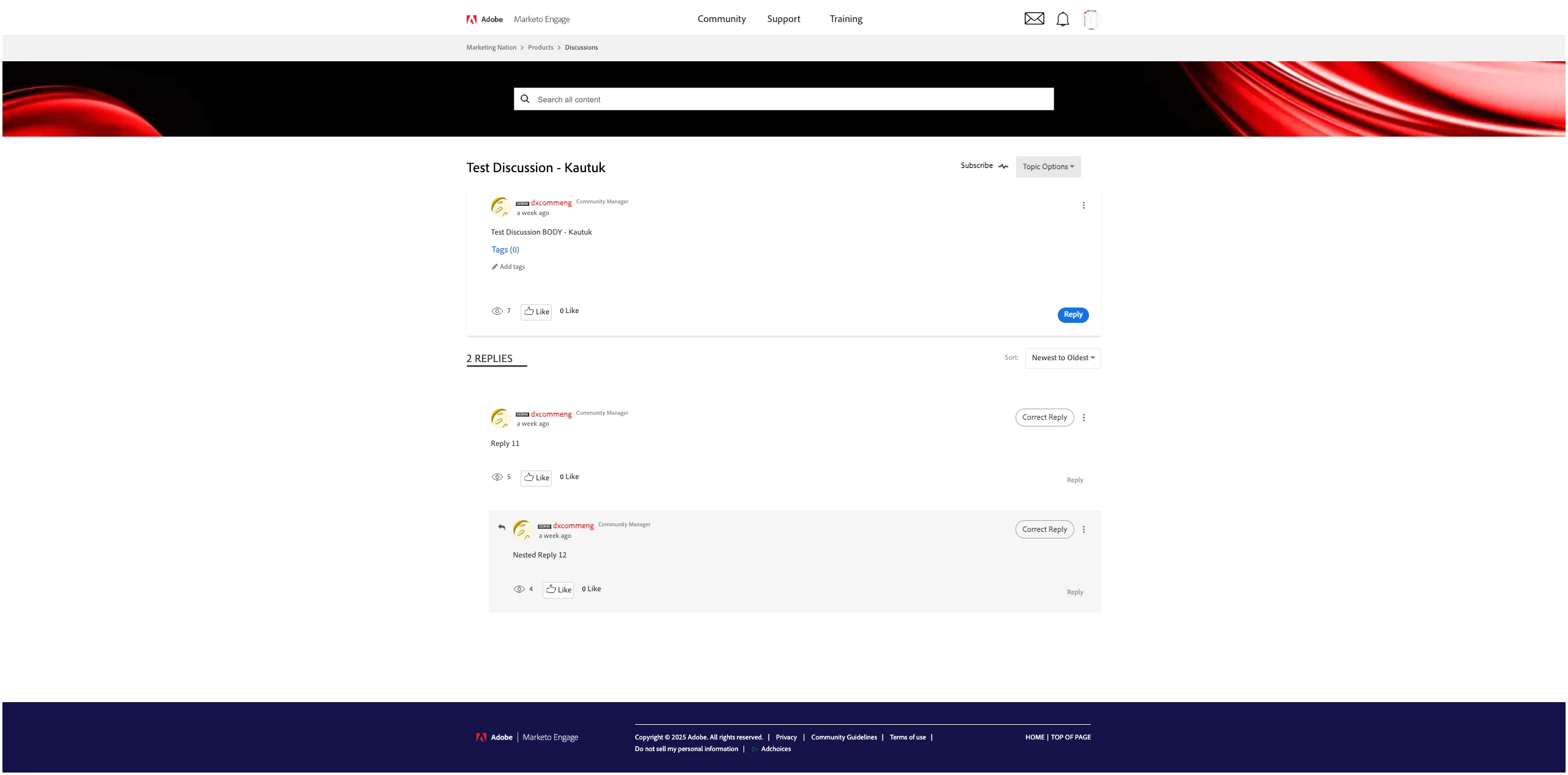Open the Training menu item
The height and width of the screenshot is (775, 1568).
846,19
